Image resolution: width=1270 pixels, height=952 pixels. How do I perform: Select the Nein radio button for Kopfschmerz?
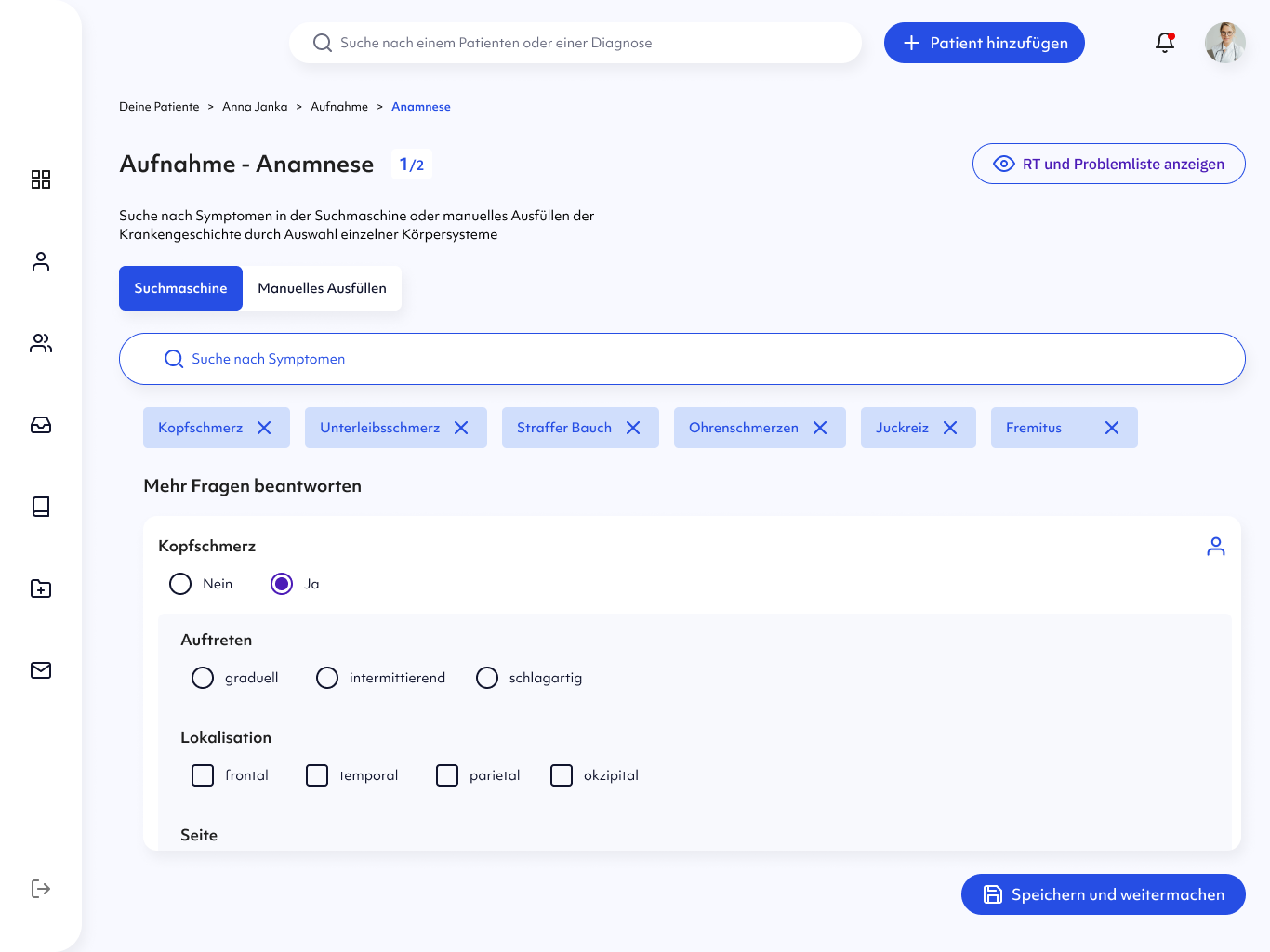coord(180,584)
